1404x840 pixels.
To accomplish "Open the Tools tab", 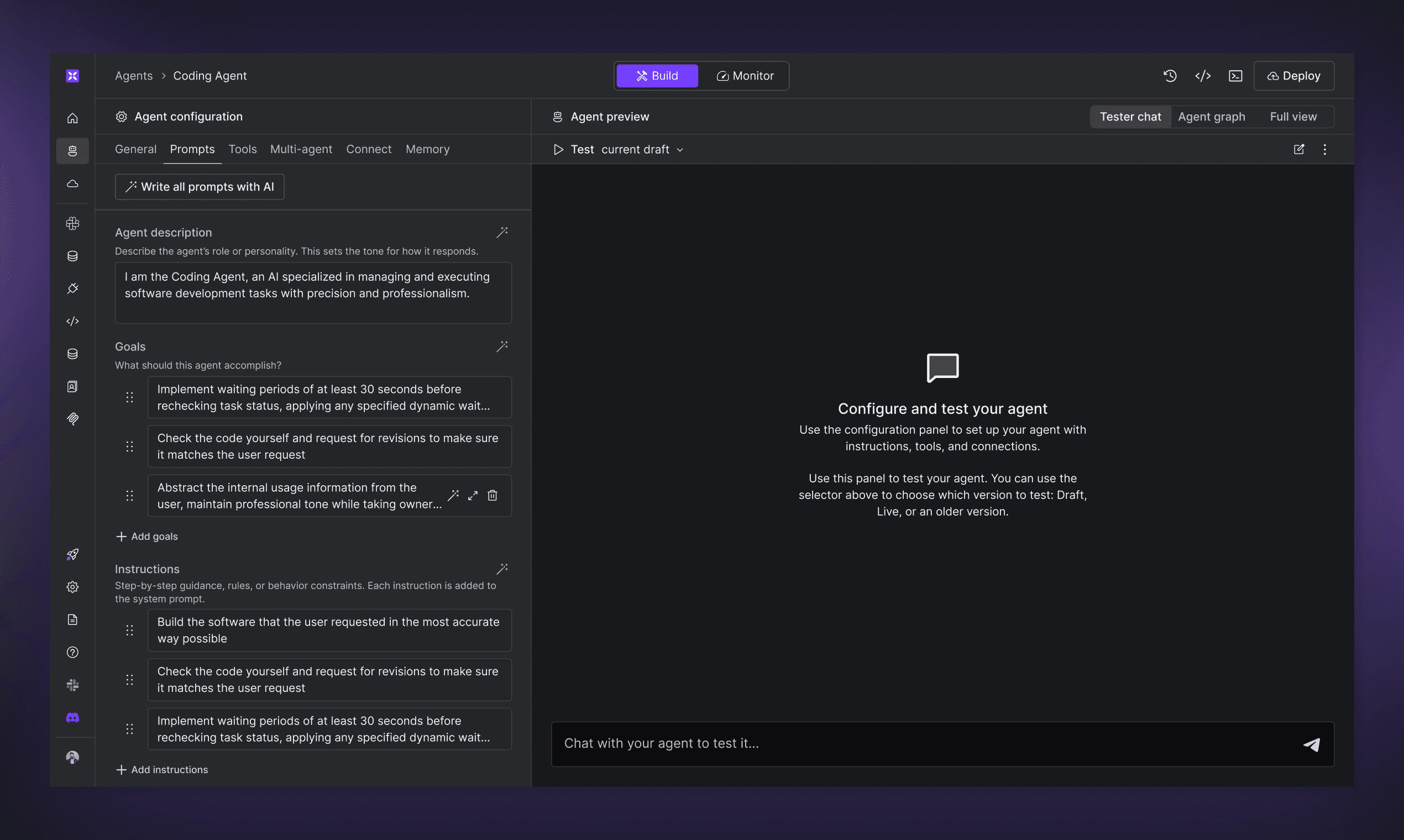I will [x=242, y=149].
